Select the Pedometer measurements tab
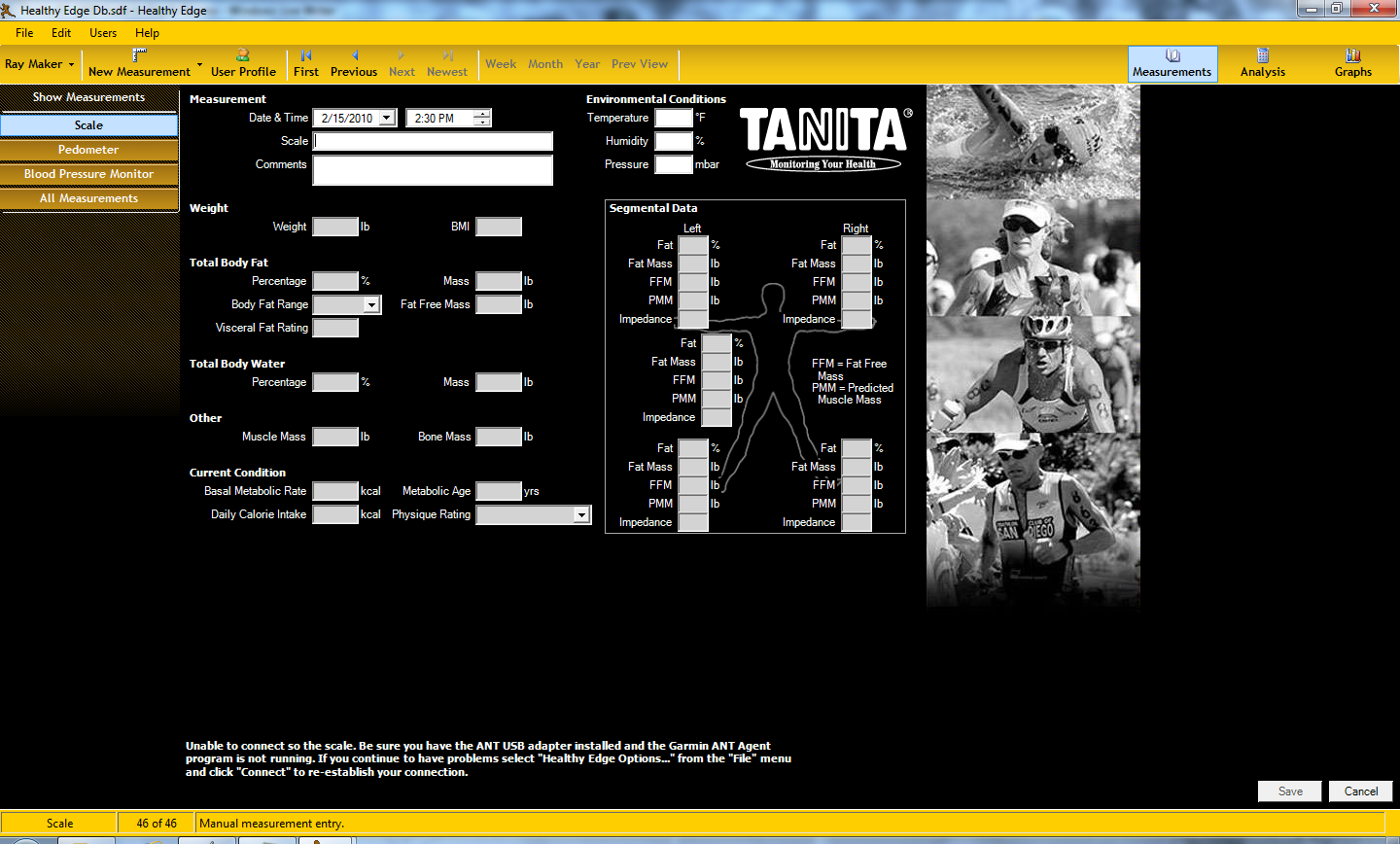The width and height of the screenshot is (1400, 844). (x=88, y=150)
